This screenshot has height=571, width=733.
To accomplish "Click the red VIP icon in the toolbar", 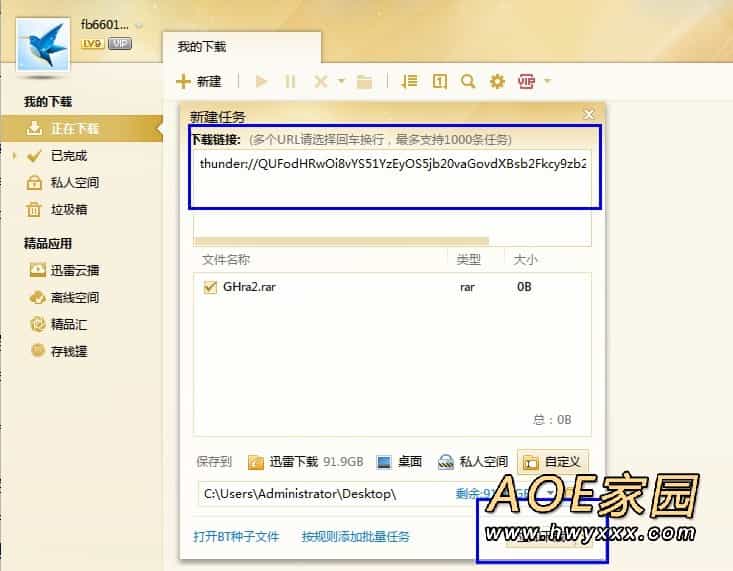I will point(526,81).
